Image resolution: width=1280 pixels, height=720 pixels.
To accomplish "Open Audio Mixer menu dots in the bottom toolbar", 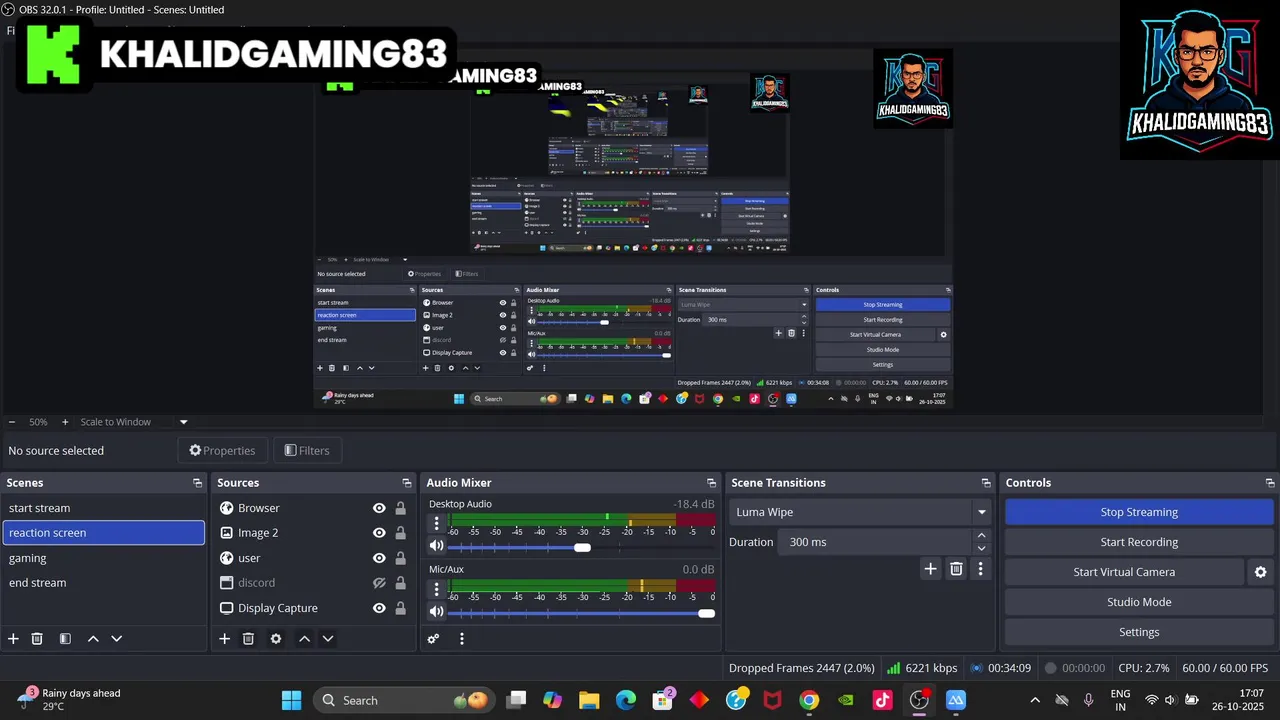I will pyautogui.click(x=461, y=639).
